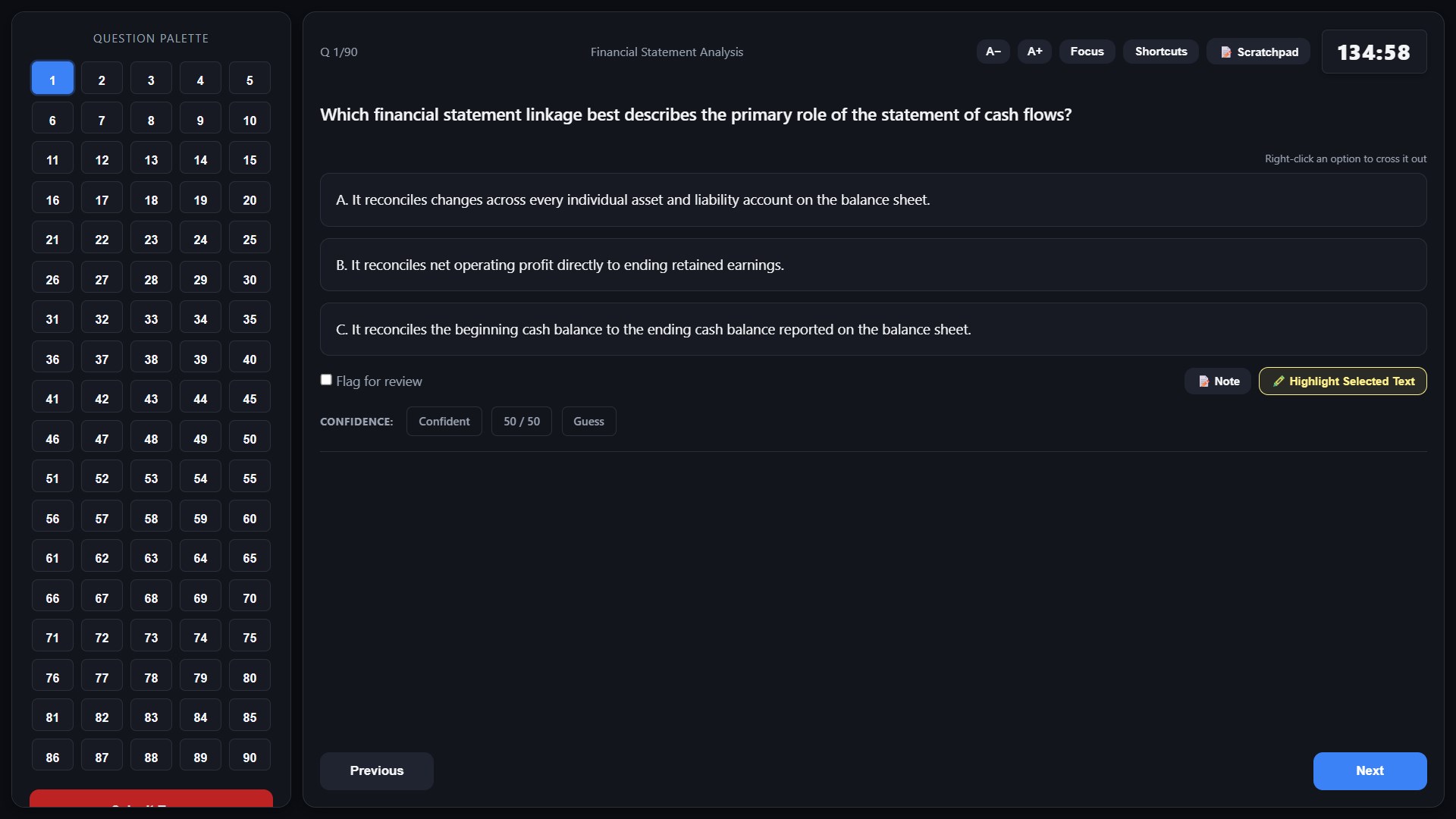This screenshot has width=1456, height=819.
Task: Click the 134:58 countdown timer
Action: (x=1374, y=52)
